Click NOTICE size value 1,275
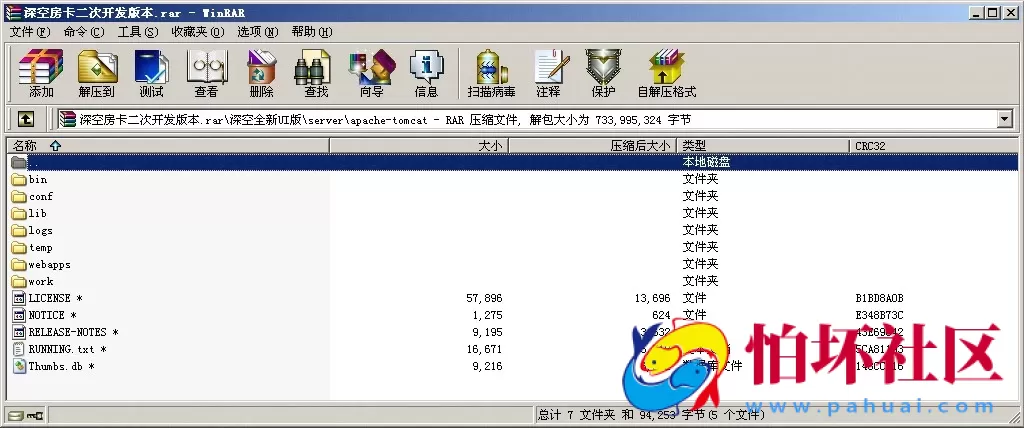1024x428 pixels. pos(487,315)
